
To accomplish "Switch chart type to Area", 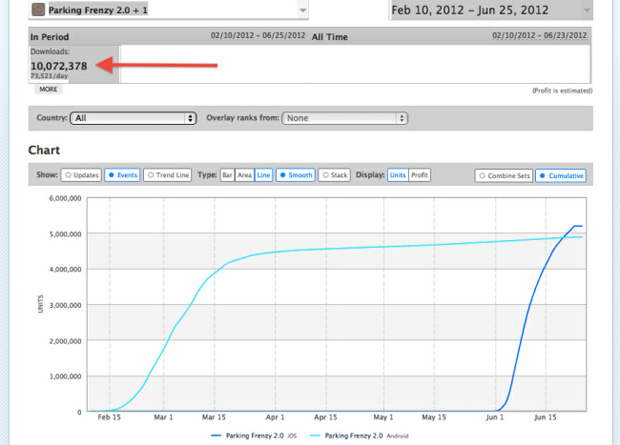I will [244, 175].
